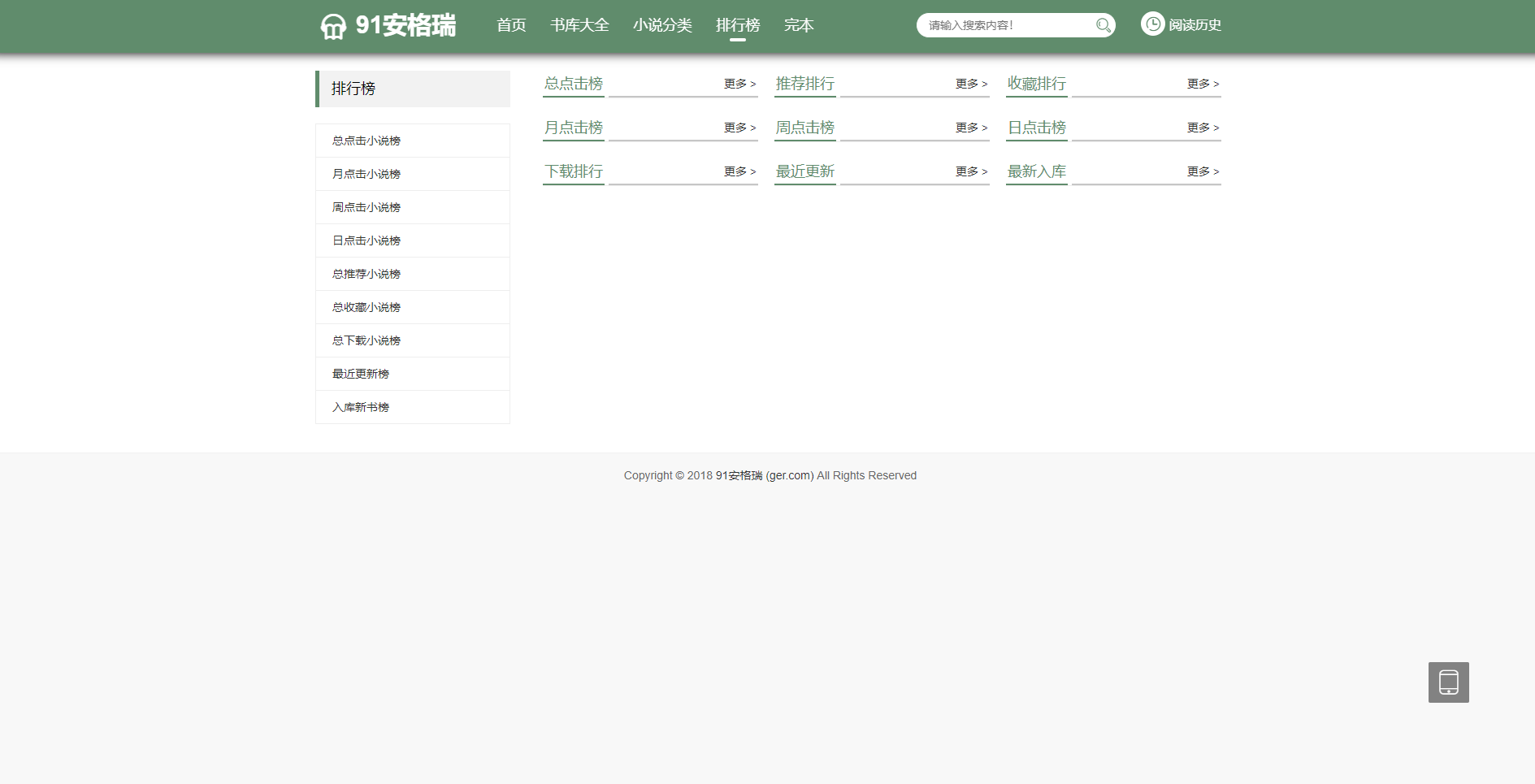Go to 首页 in navigation bar
The image size is (1535, 784).
pyautogui.click(x=511, y=25)
